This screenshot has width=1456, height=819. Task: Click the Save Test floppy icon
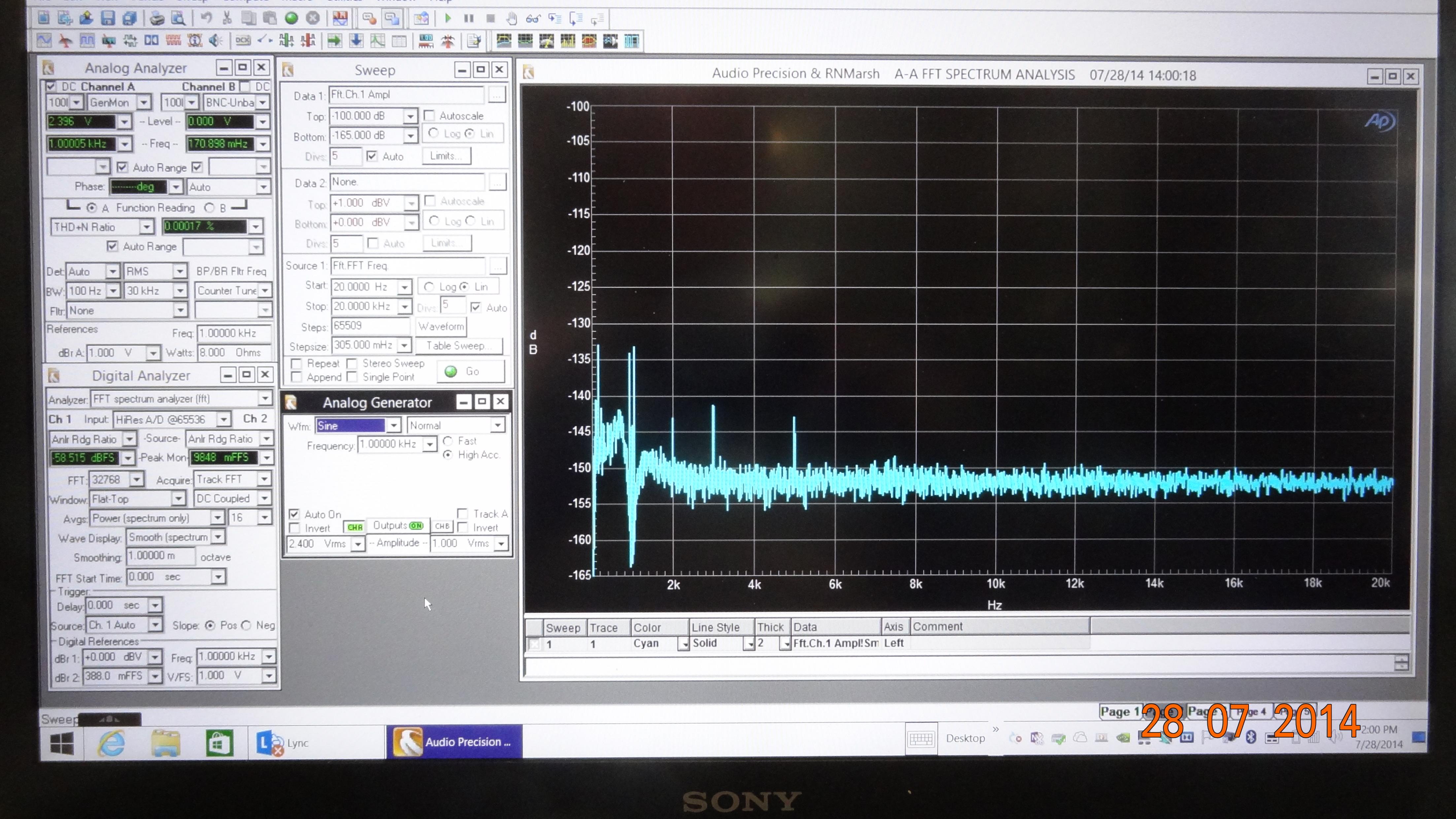(107, 18)
